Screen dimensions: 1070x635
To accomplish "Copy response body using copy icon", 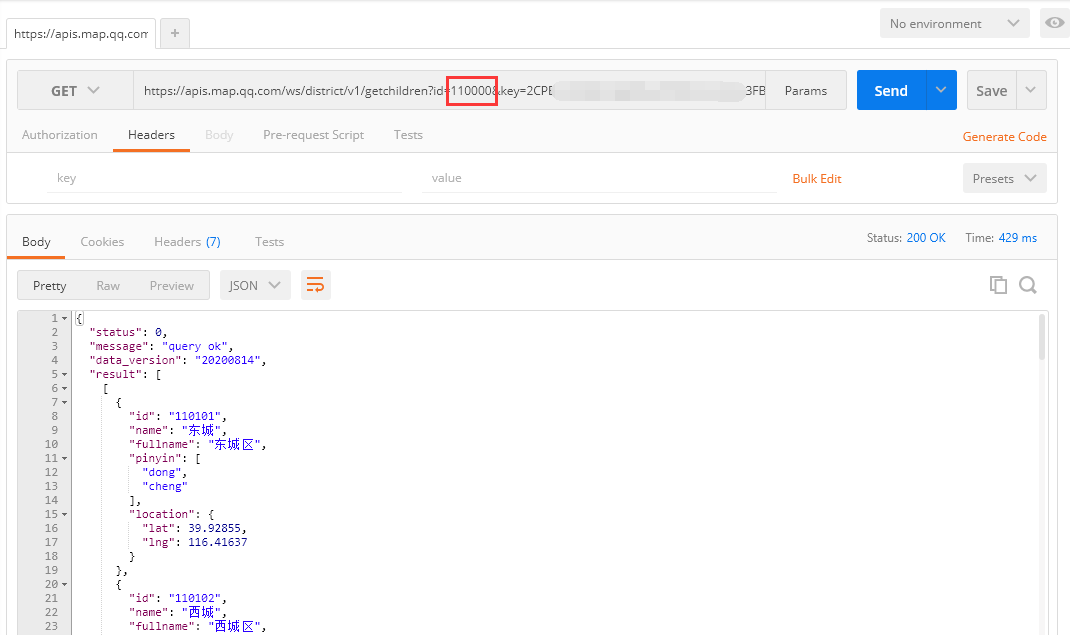I will [x=998, y=285].
